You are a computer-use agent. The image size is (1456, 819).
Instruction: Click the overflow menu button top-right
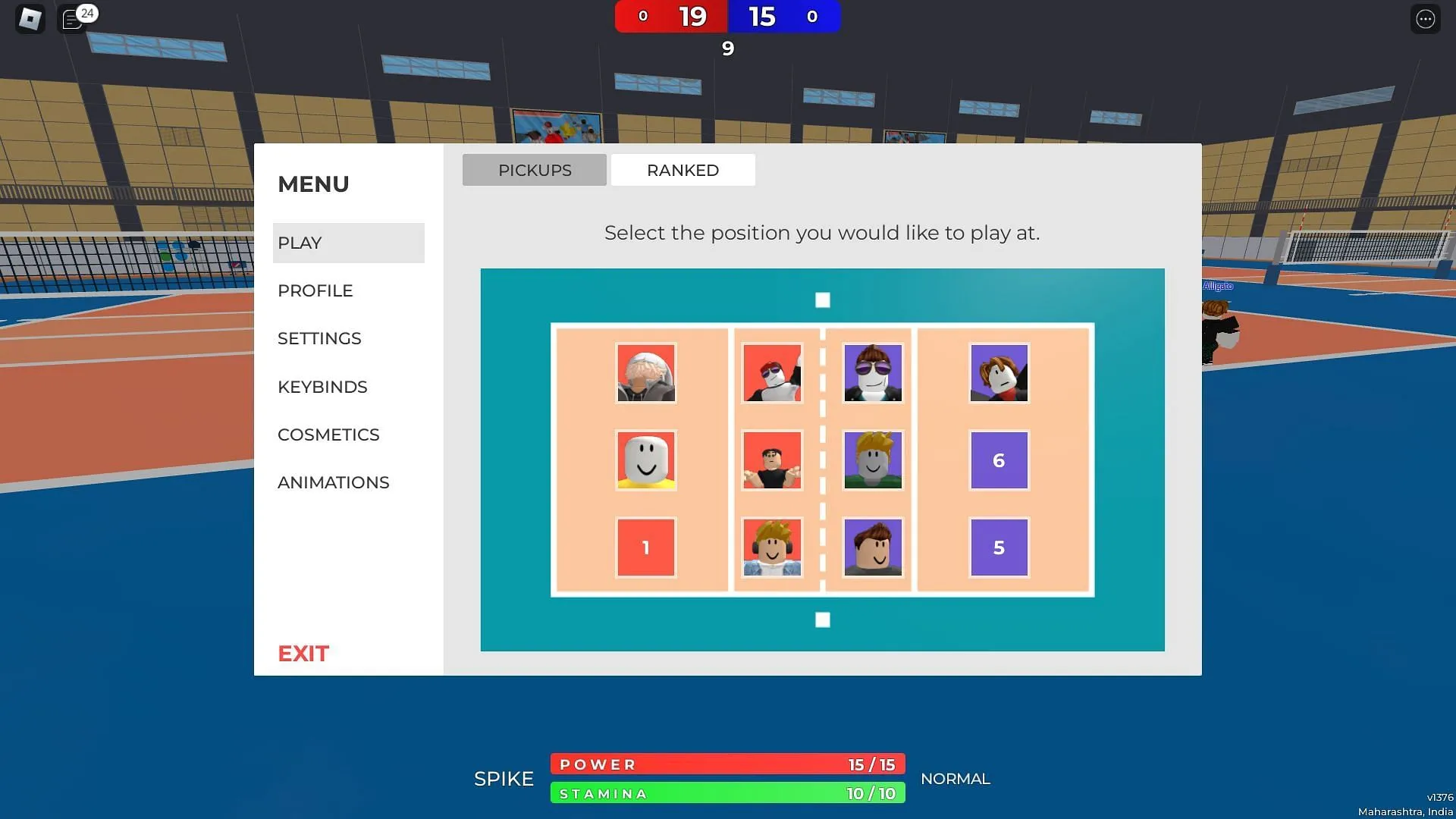pos(1425,19)
